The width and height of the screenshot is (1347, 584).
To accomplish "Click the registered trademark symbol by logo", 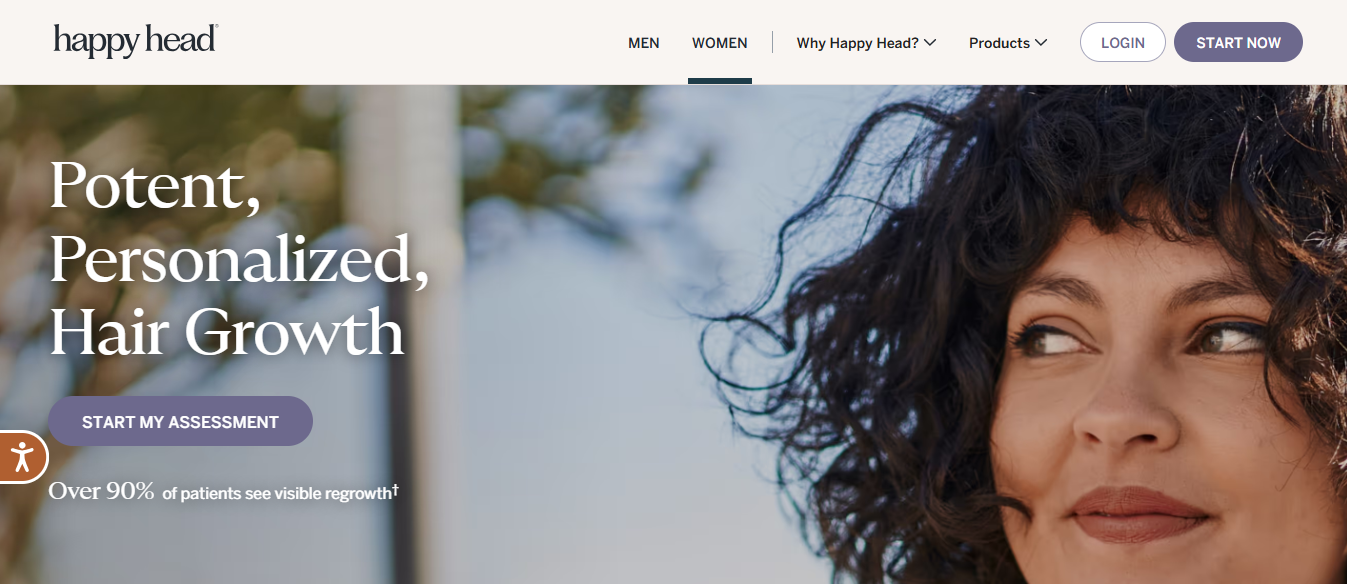I will [215, 29].
